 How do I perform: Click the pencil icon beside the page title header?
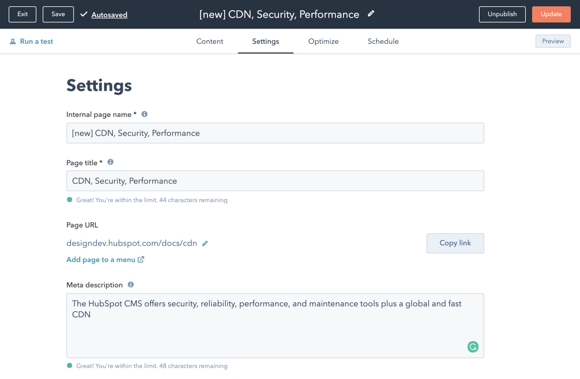coord(371,14)
